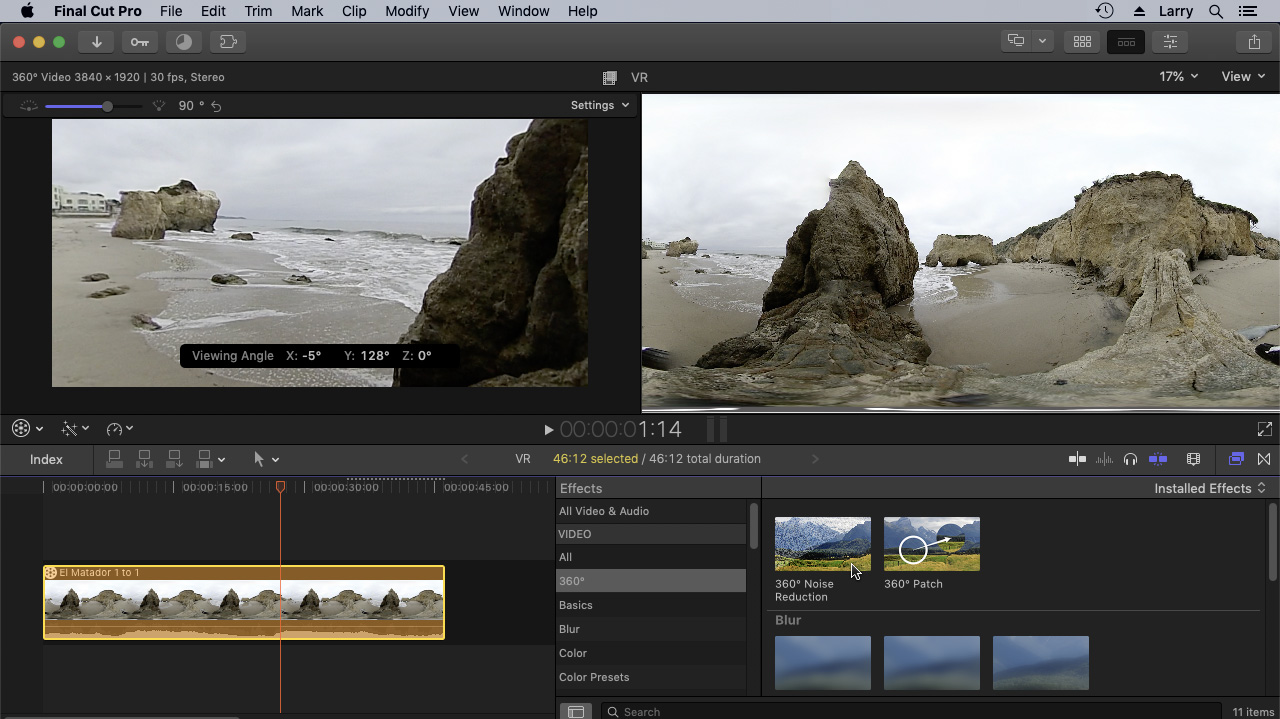Click the Extensions button in toolbar
The width and height of the screenshot is (1280, 719).
pyautogui.click(x=228, y=42)
